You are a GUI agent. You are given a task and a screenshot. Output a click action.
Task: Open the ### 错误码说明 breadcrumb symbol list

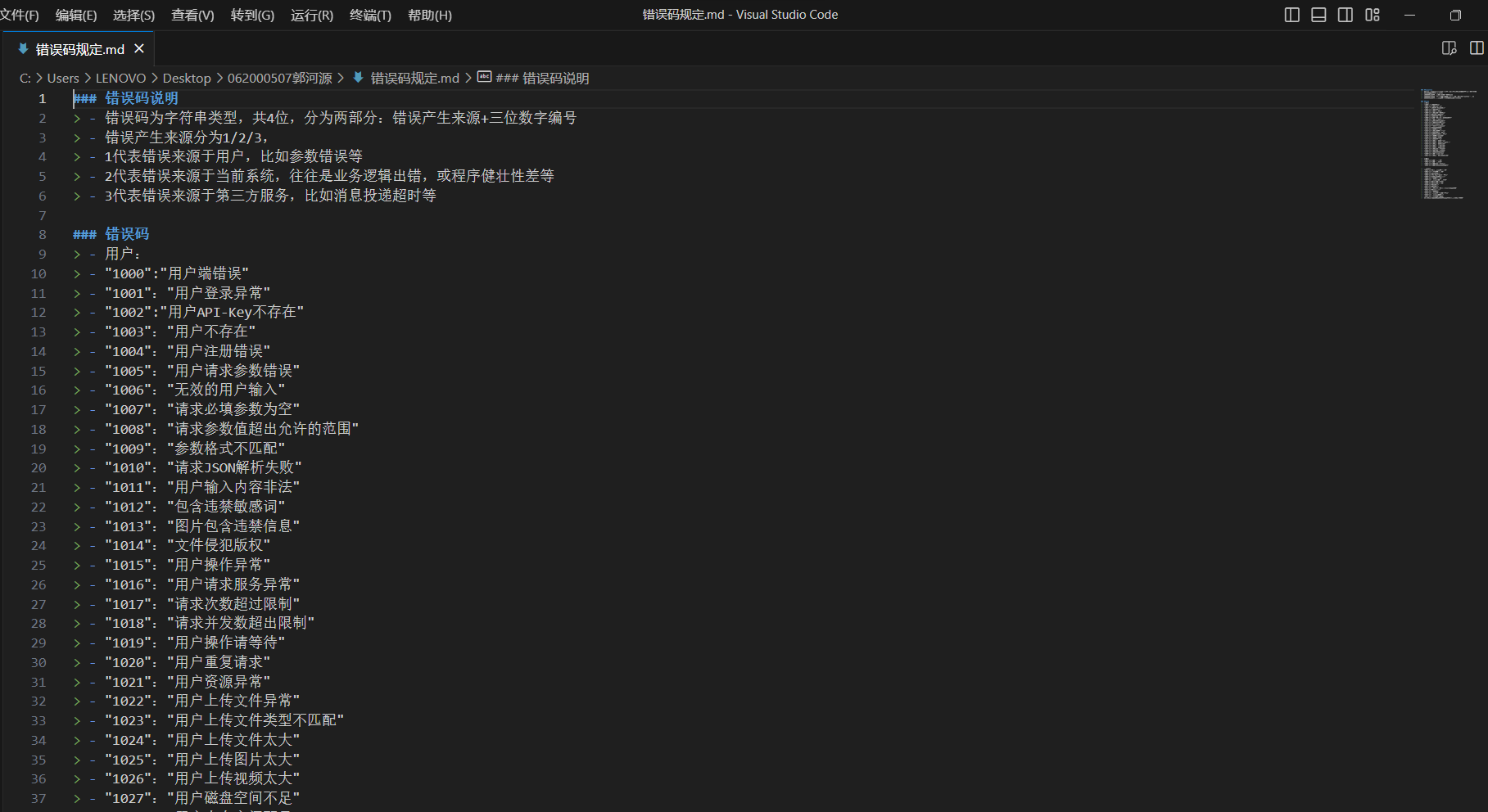pyautogui.click(x=542, y=79)
